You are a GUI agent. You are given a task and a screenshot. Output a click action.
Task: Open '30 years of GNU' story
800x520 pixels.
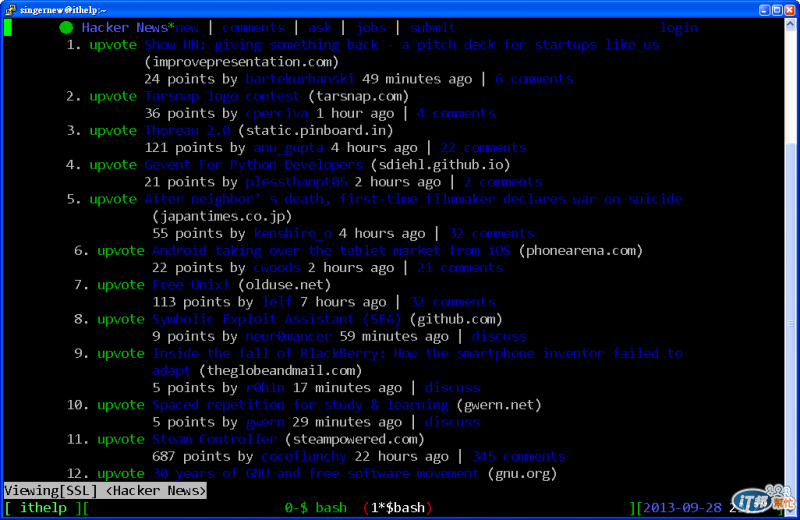(316, 474)
